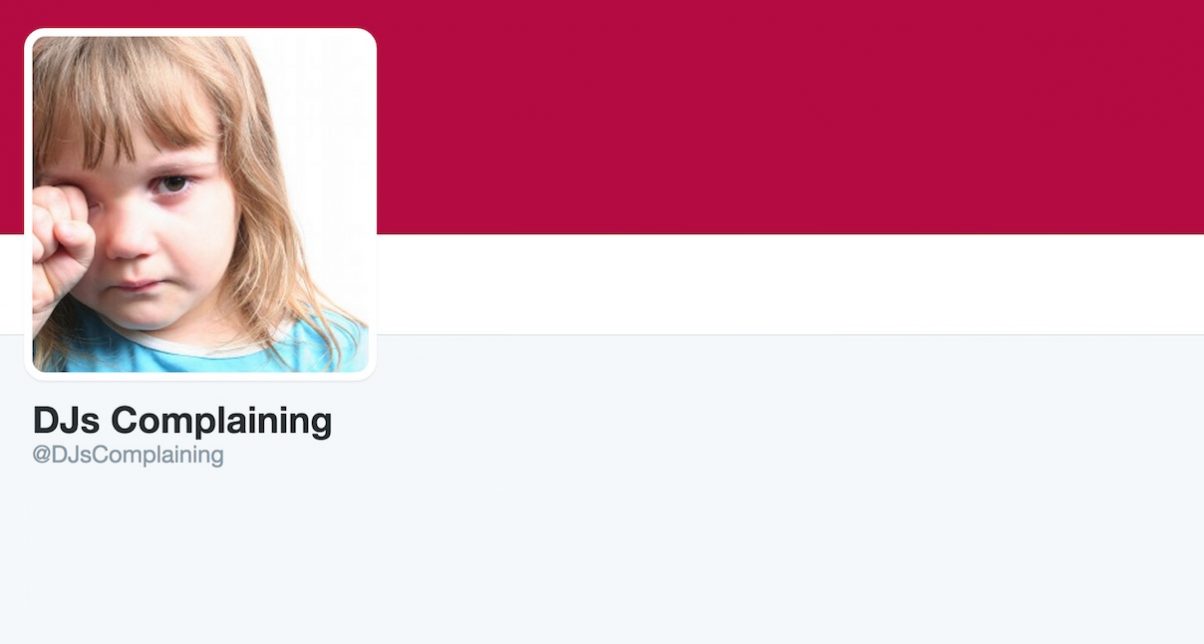Click the "DJs" word in profile title

[67, 421]
